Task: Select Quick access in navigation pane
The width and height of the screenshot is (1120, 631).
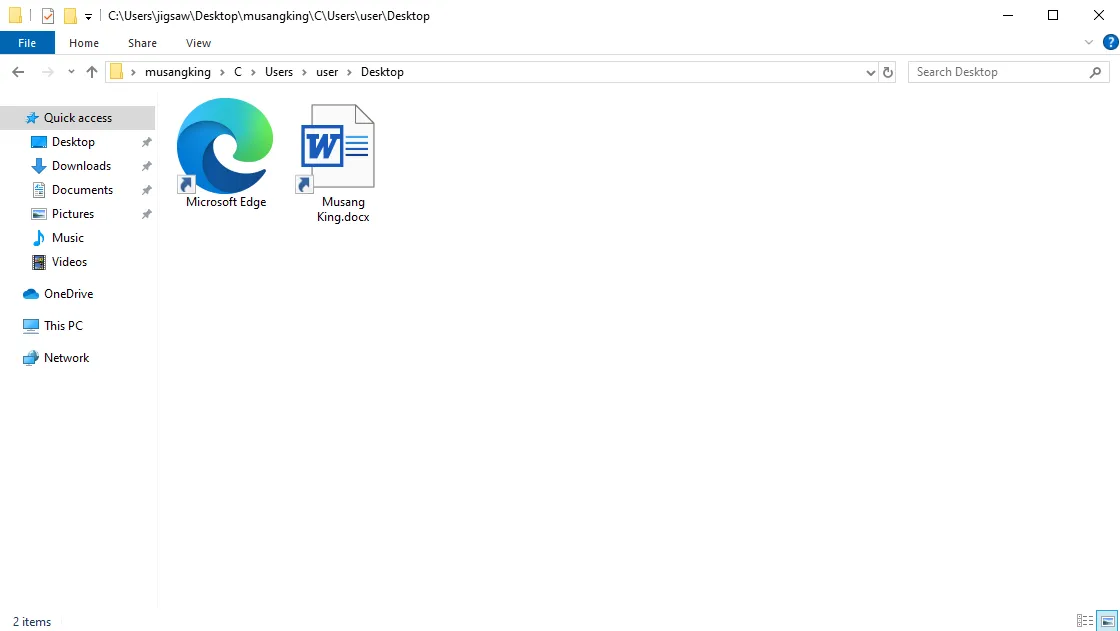Action: coord(77,118)
